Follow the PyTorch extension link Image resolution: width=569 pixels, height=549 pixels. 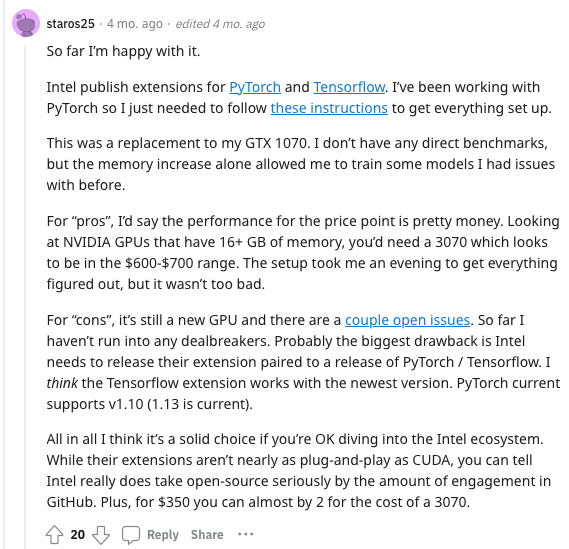point(255,87)
